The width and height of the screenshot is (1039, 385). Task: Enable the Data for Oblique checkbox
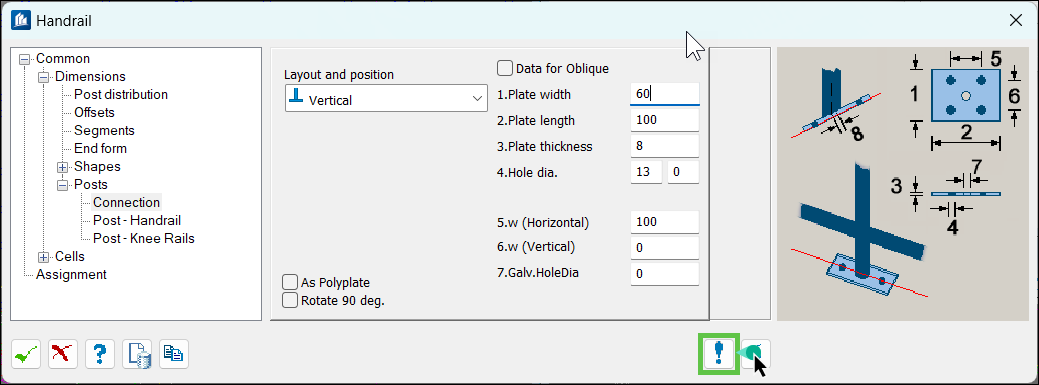(505, 68)
